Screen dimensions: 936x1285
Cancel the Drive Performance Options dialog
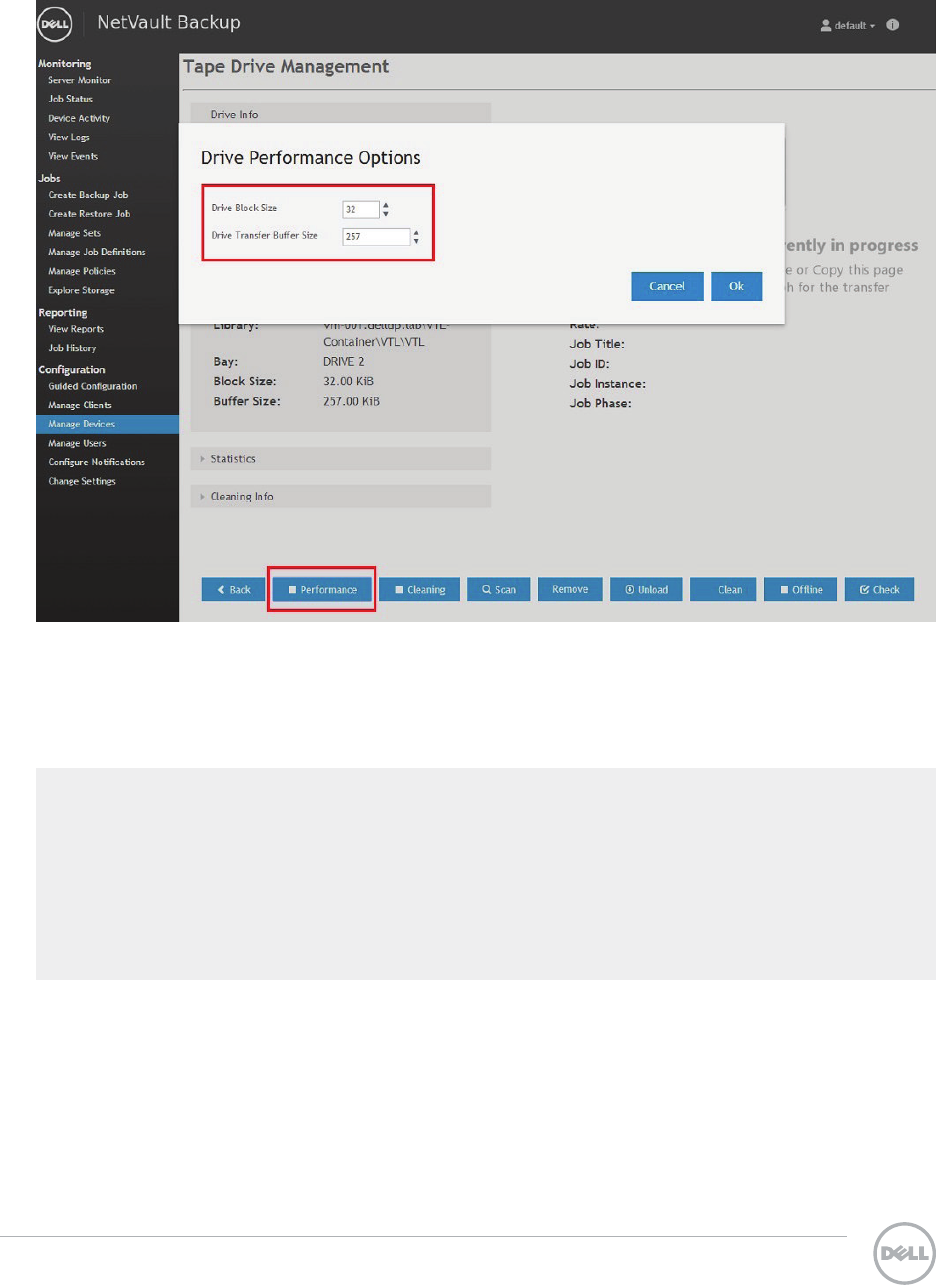coord(667,286)
